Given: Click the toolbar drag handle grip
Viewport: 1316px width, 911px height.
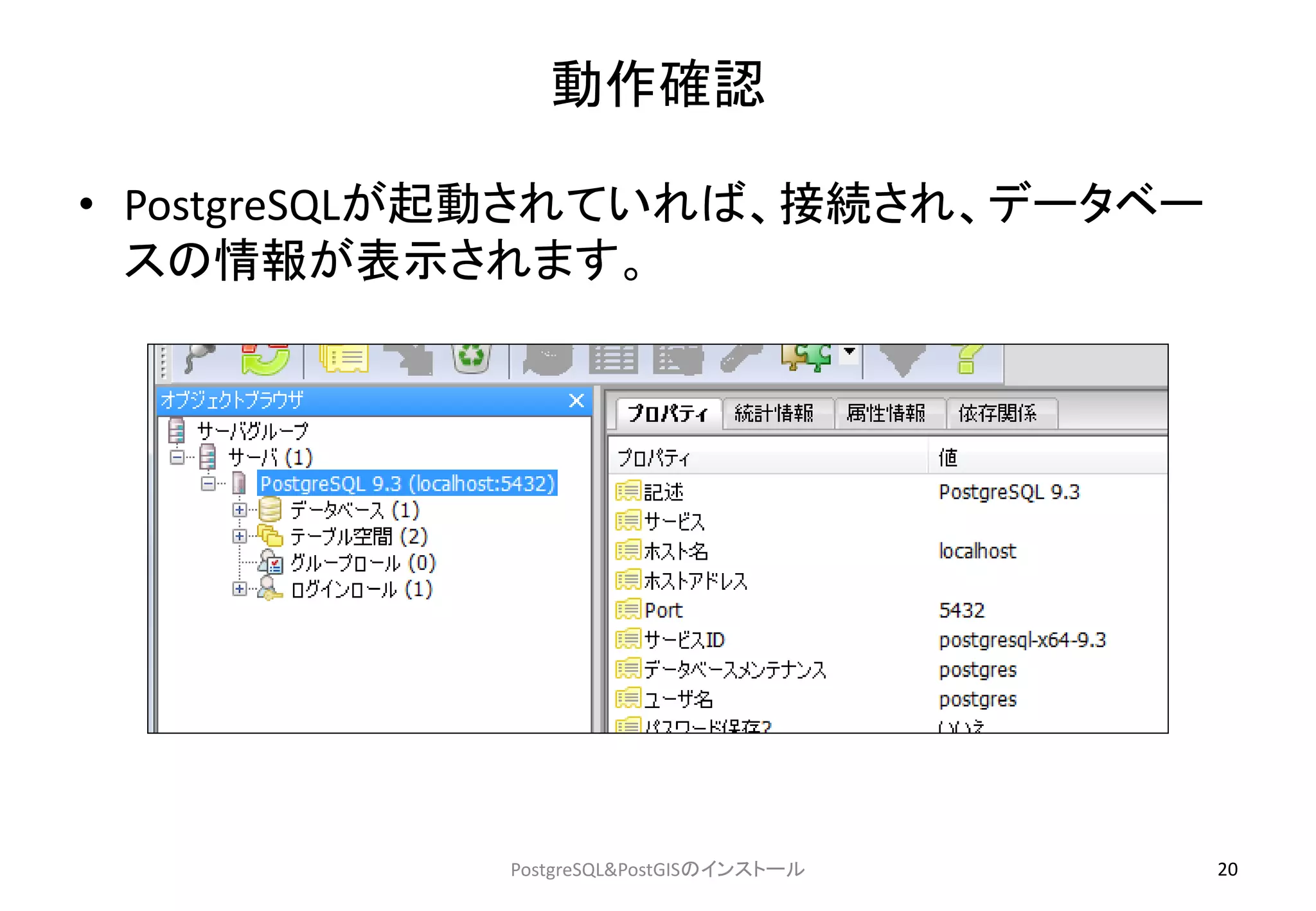Looking at the screenshot, I should tap(163, 362).
